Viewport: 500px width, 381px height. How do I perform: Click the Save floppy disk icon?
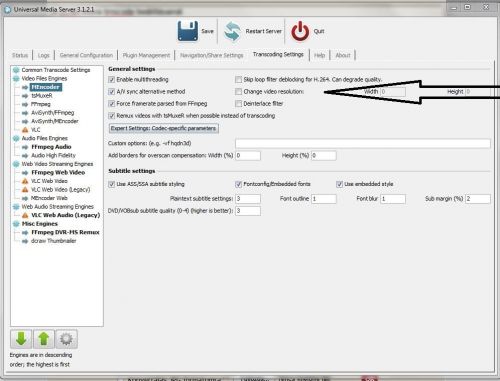tap(188, 31)
